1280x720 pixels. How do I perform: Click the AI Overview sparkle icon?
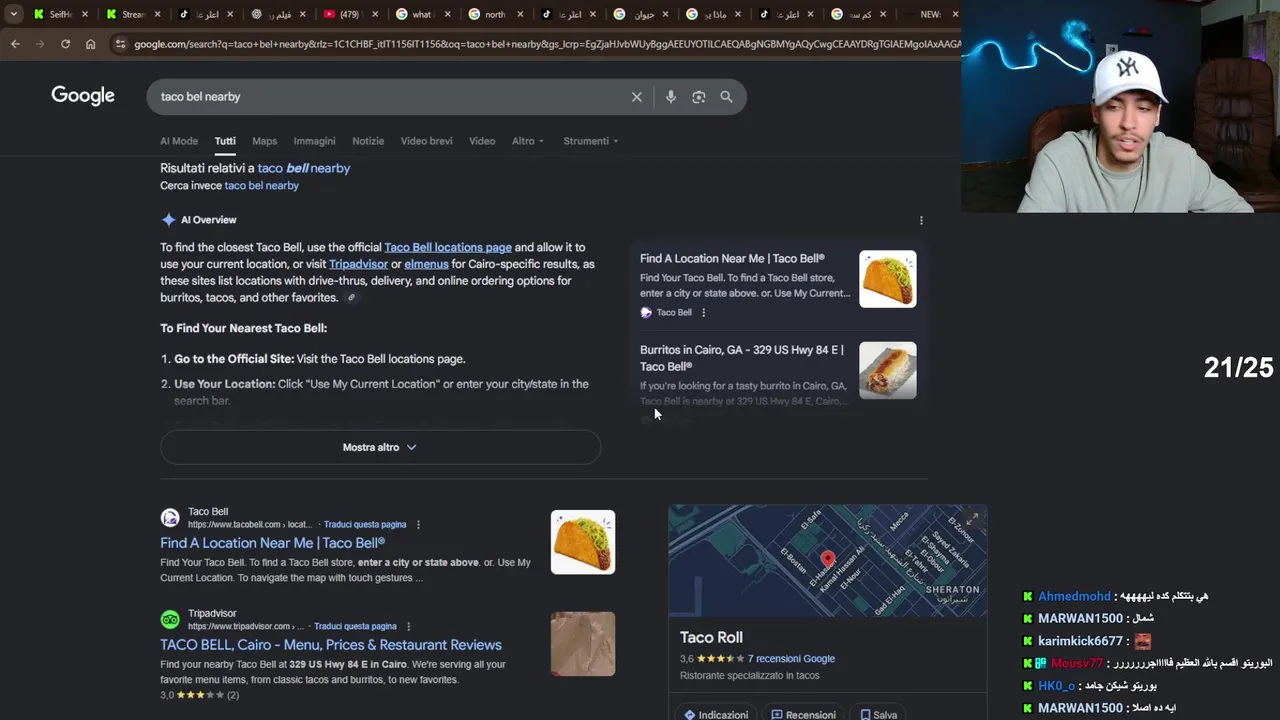tap(169, 220)
